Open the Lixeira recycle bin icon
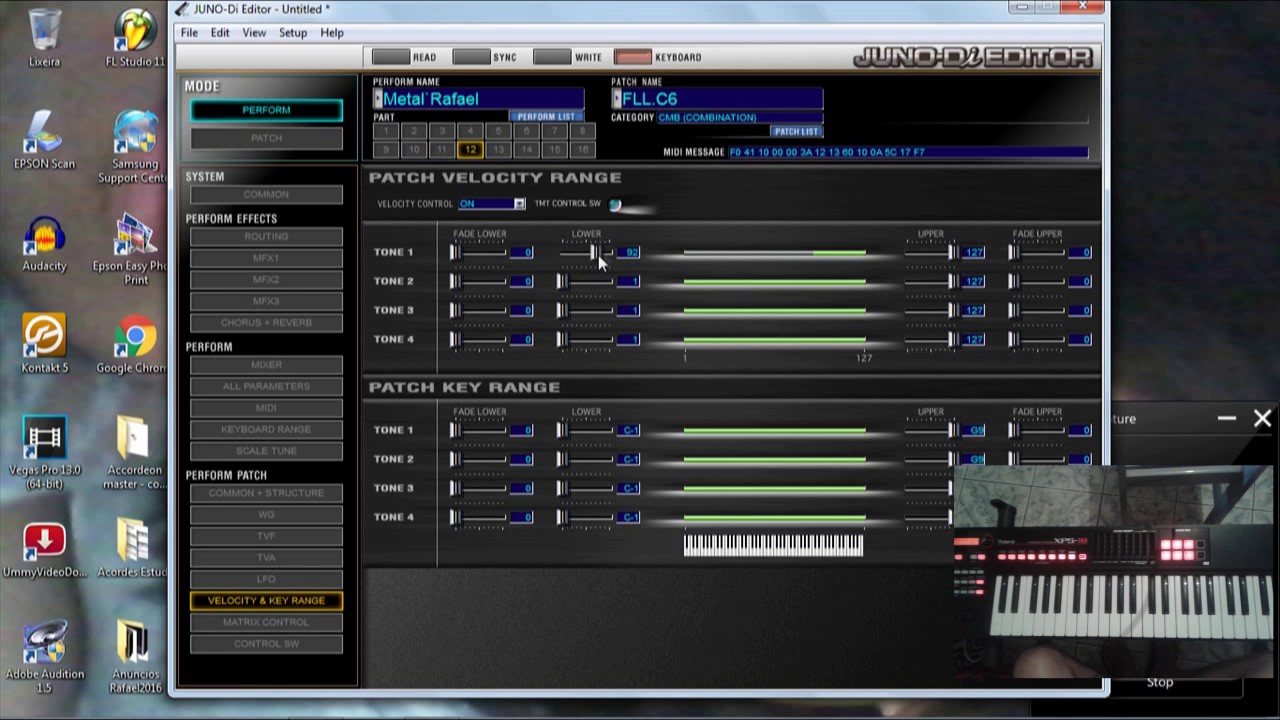 44,38
